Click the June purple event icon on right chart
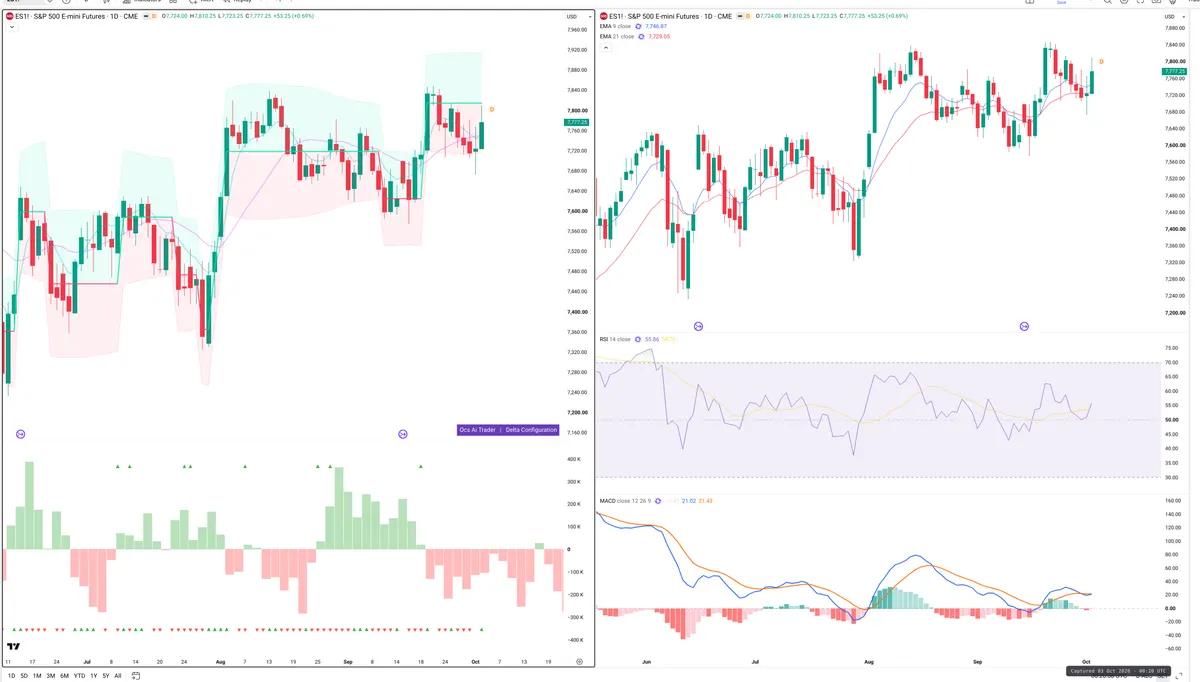Viewport: 1200px width, 682px height. coord(698,326)
